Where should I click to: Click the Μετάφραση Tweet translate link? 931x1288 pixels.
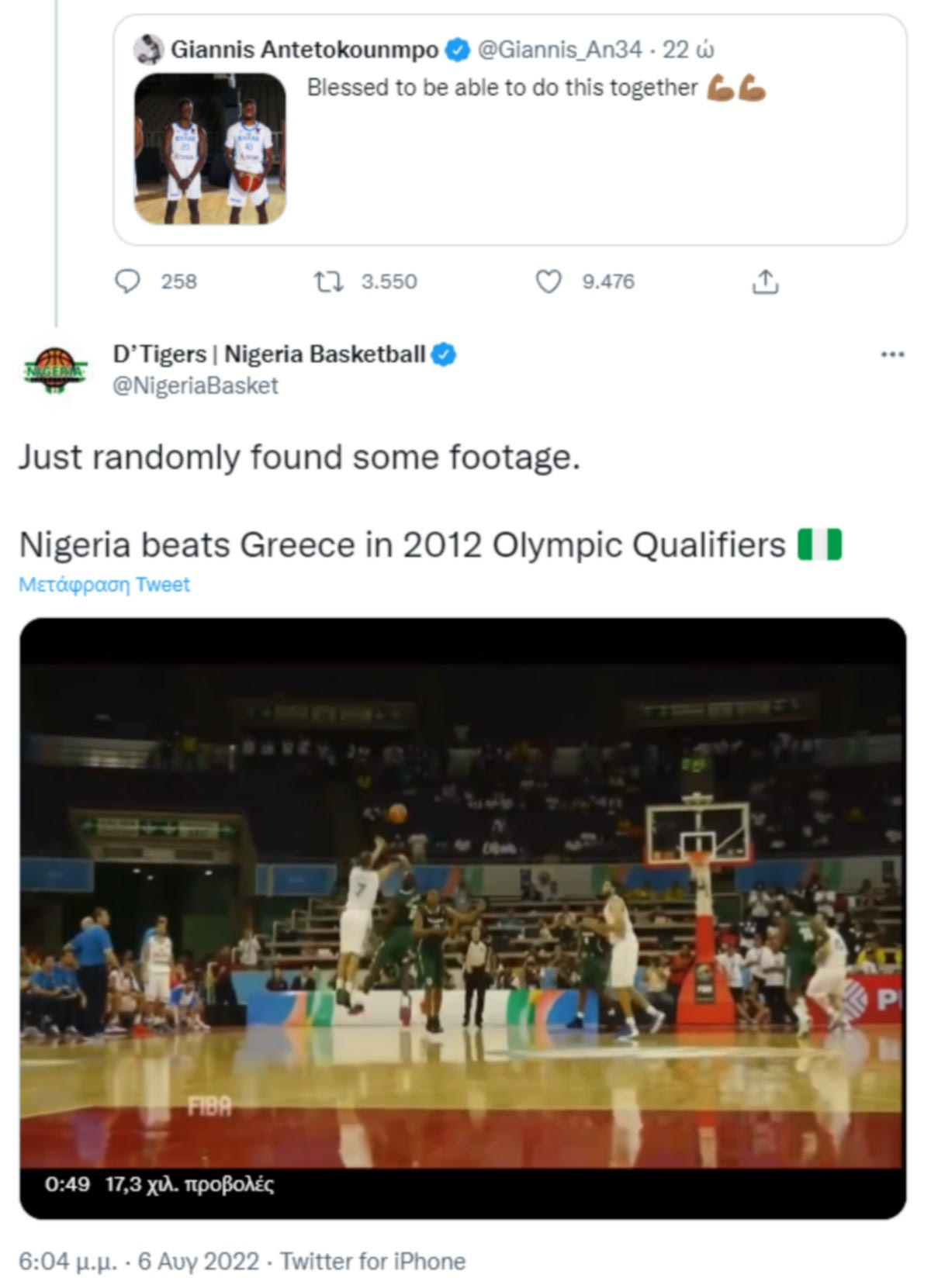click(104, 584)
